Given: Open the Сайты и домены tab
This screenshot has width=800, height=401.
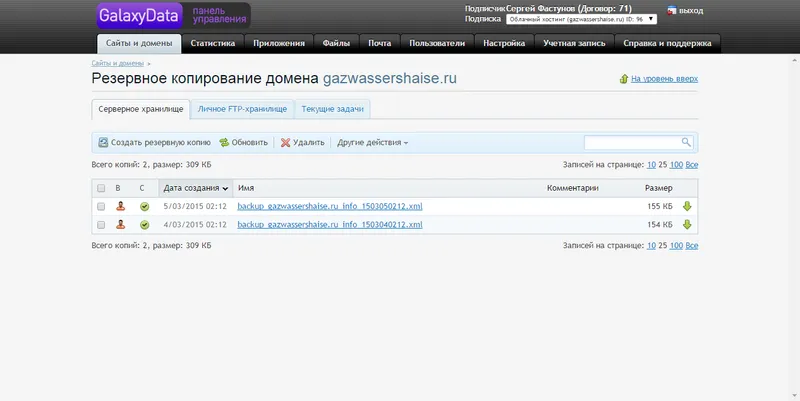Looking at the screenshot, I should coord(139,43).
